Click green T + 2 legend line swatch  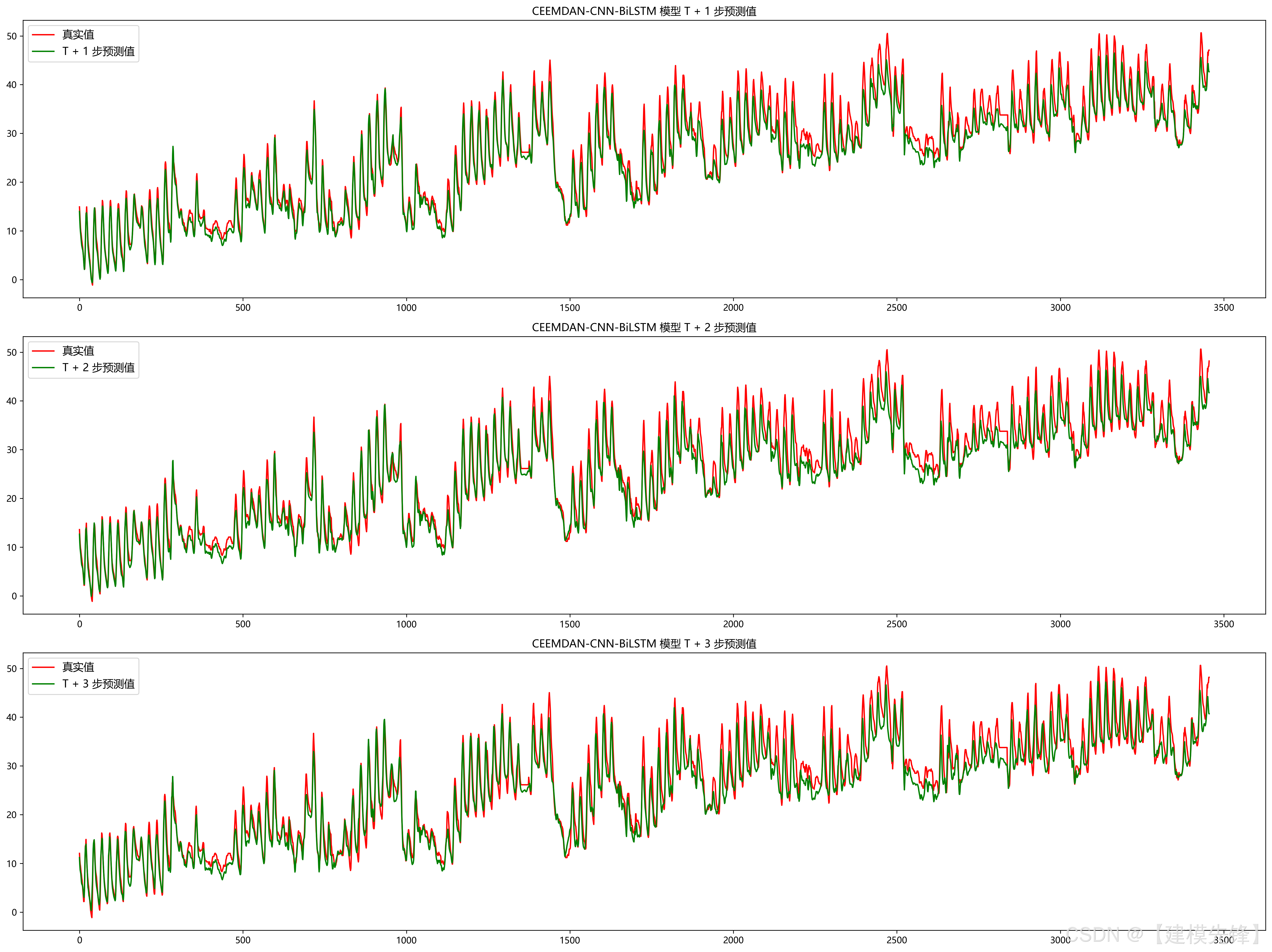point(43,368)
